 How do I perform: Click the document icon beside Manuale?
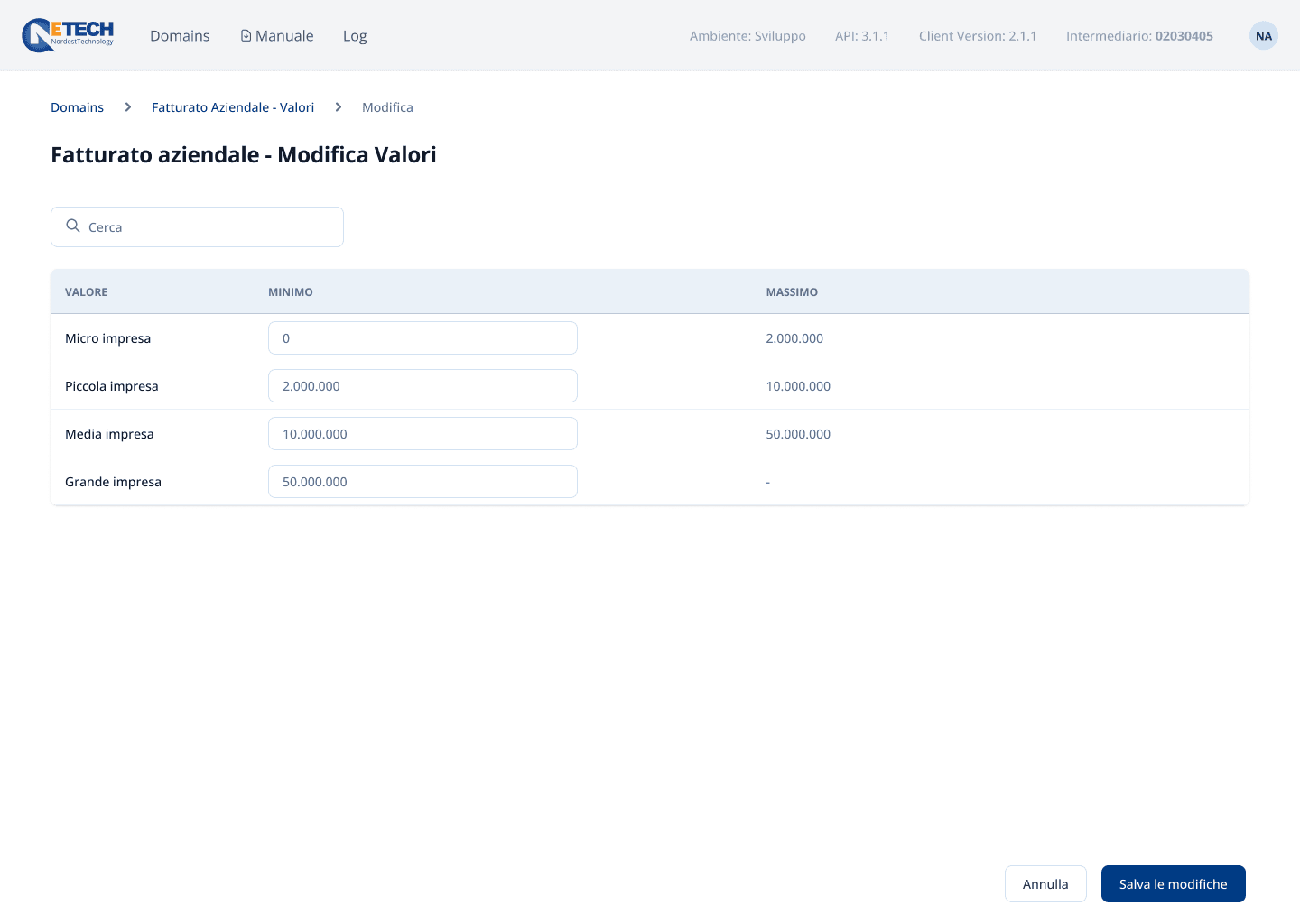(x=246, y=36)
